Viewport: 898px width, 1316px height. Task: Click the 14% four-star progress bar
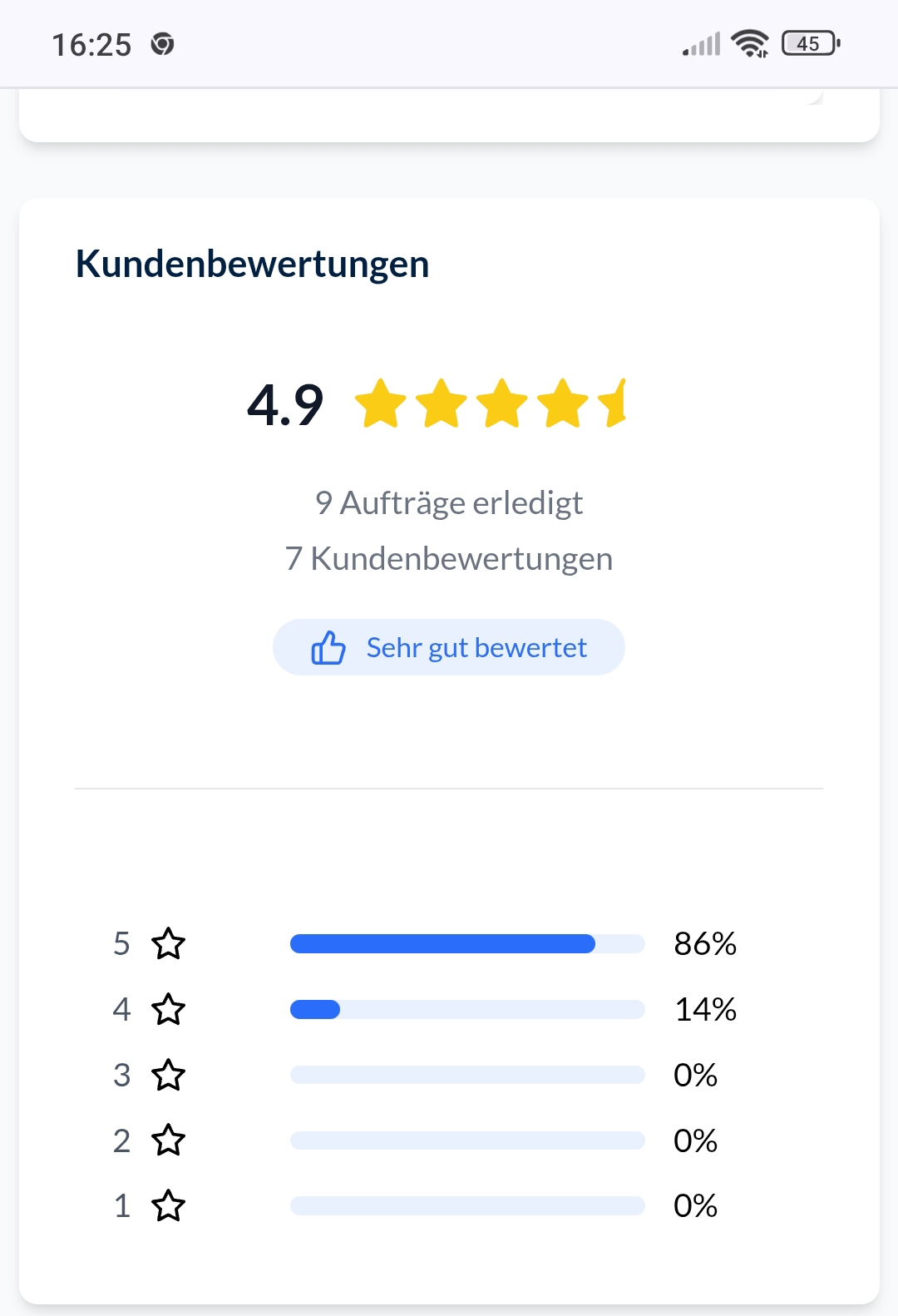[467, 1009]
